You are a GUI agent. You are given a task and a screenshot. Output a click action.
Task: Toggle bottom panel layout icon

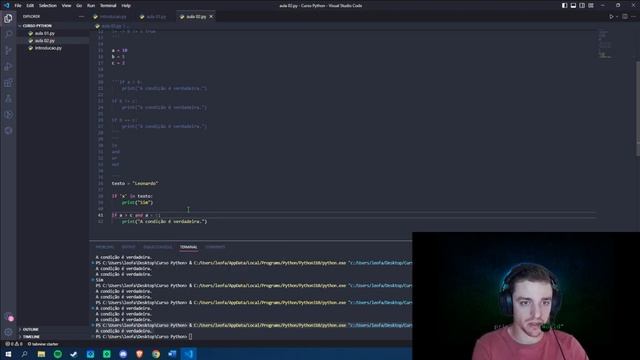(x=573, y=5)
